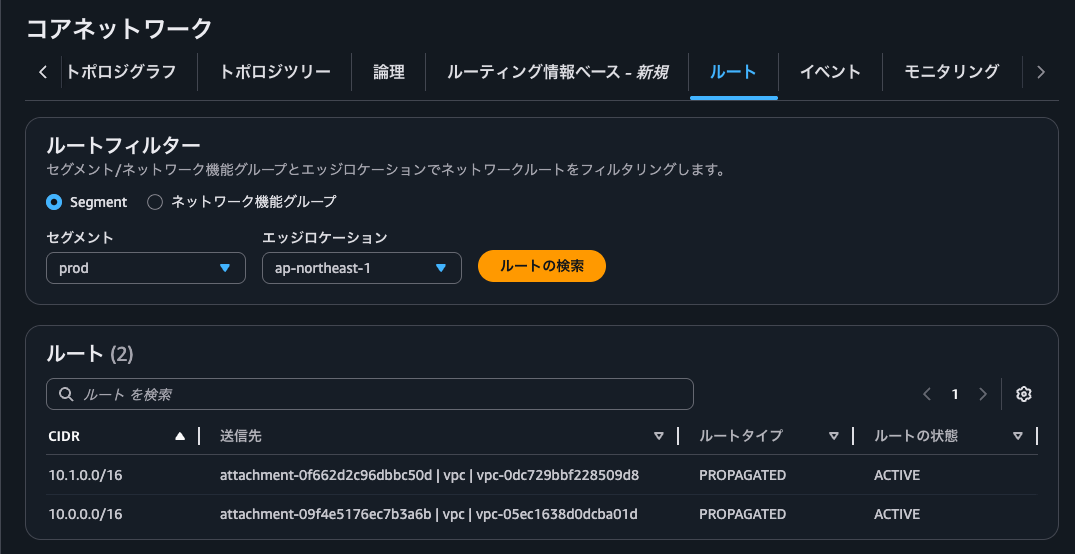Select the ネットワーク機能グループ radio button

(155, 202)
